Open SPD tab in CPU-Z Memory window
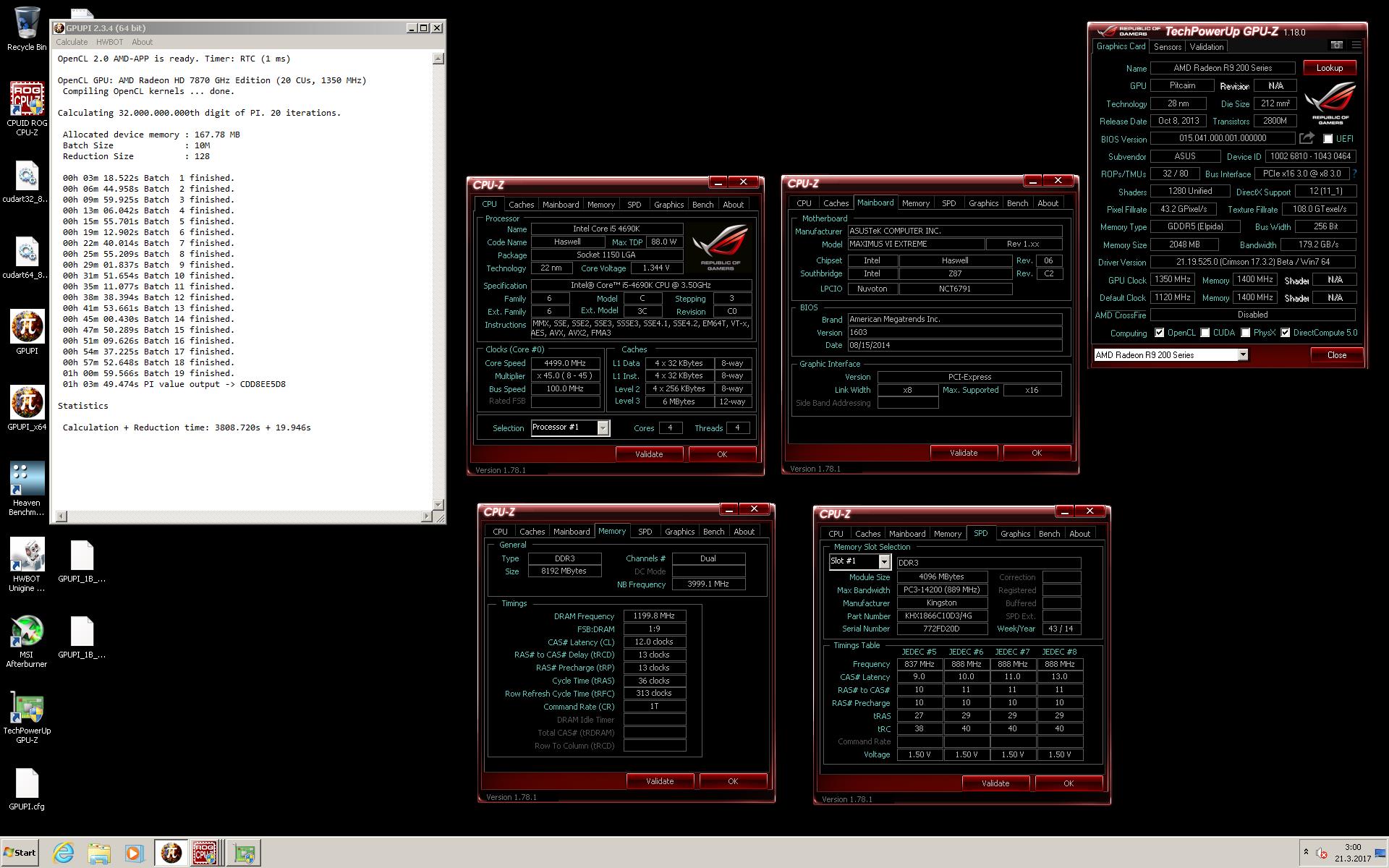The width and height of the screenshot is (1389, 868). tap(645, 532)
